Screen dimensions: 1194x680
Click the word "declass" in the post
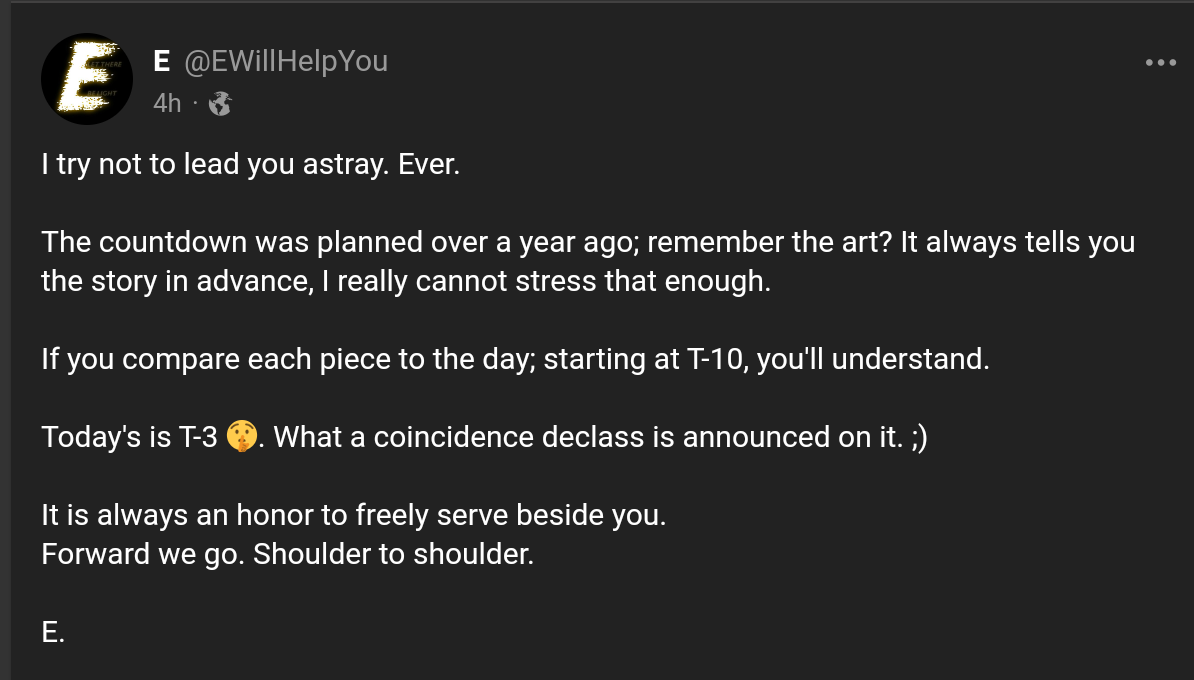coord(594,437)
